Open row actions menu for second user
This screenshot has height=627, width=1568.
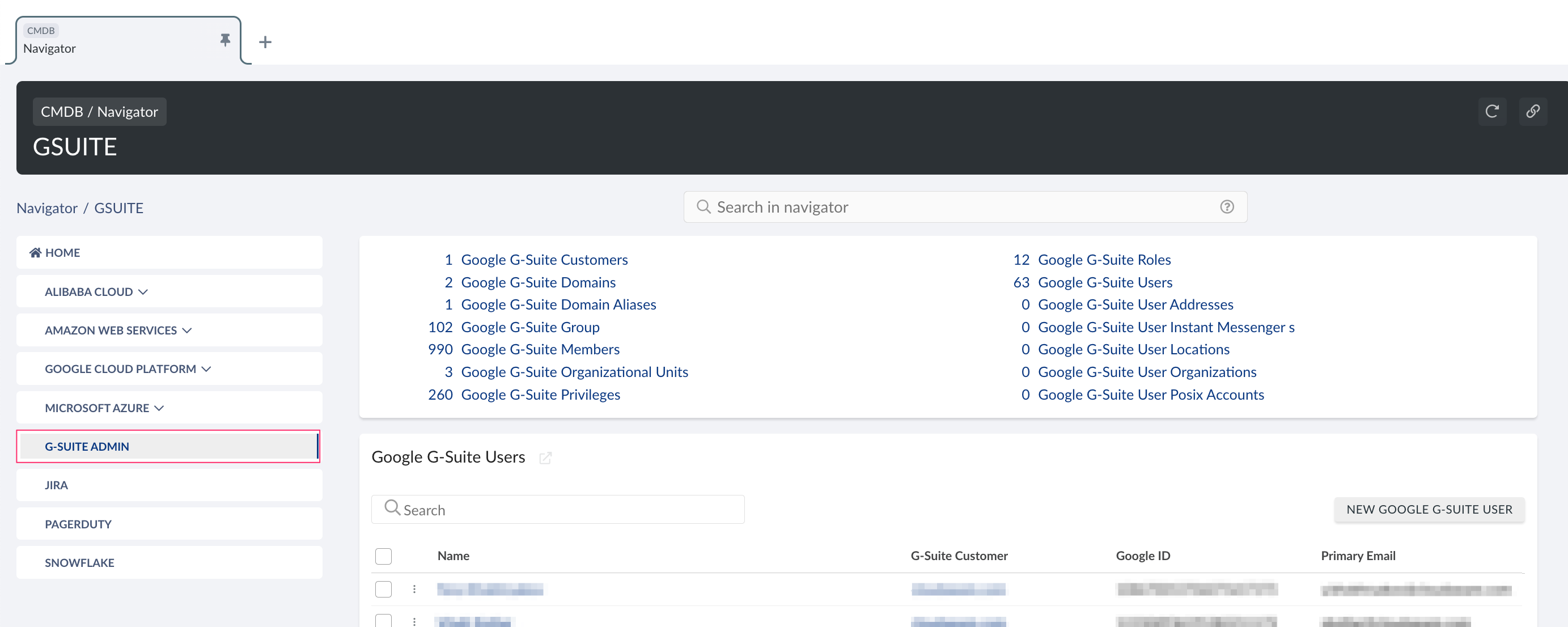click(x=414, y=621)
